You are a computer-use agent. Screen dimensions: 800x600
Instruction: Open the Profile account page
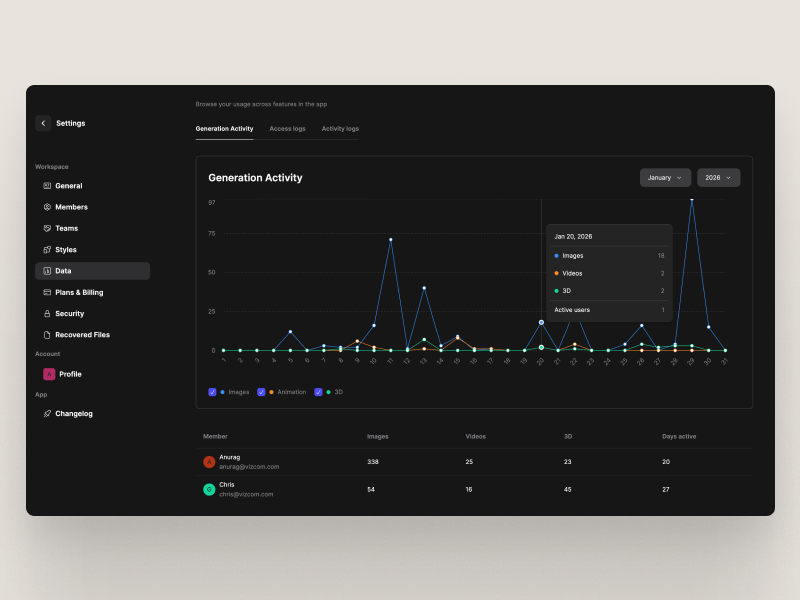70,374
